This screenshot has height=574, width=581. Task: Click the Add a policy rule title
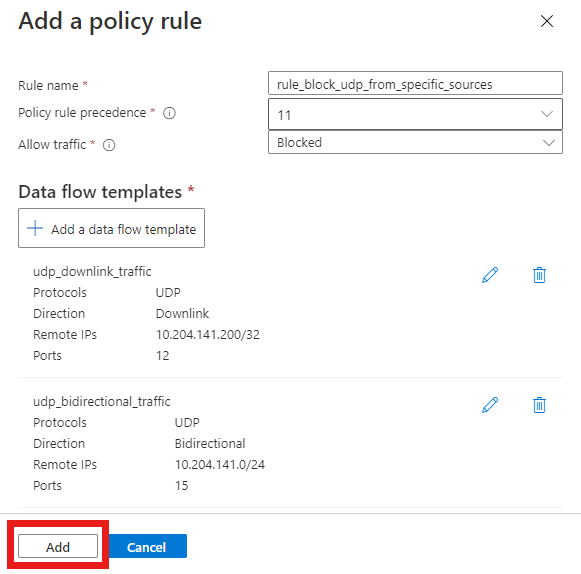point(110,21)
